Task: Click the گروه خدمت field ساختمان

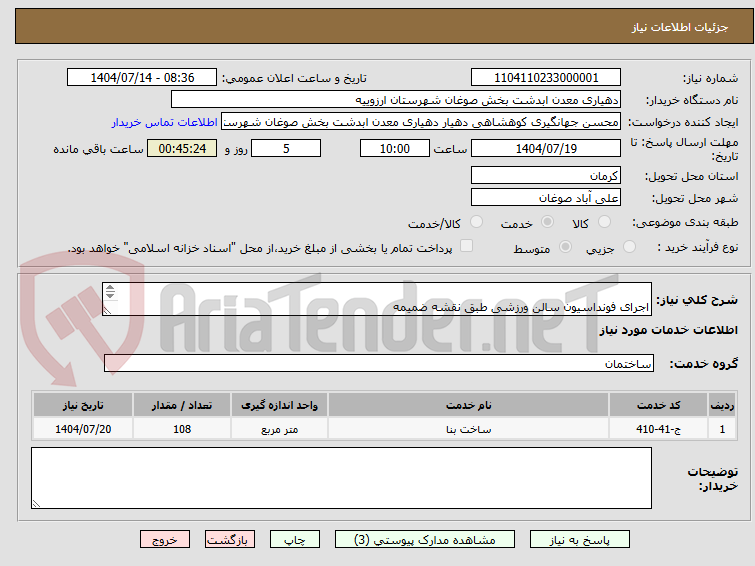Action: coord(379,363)
